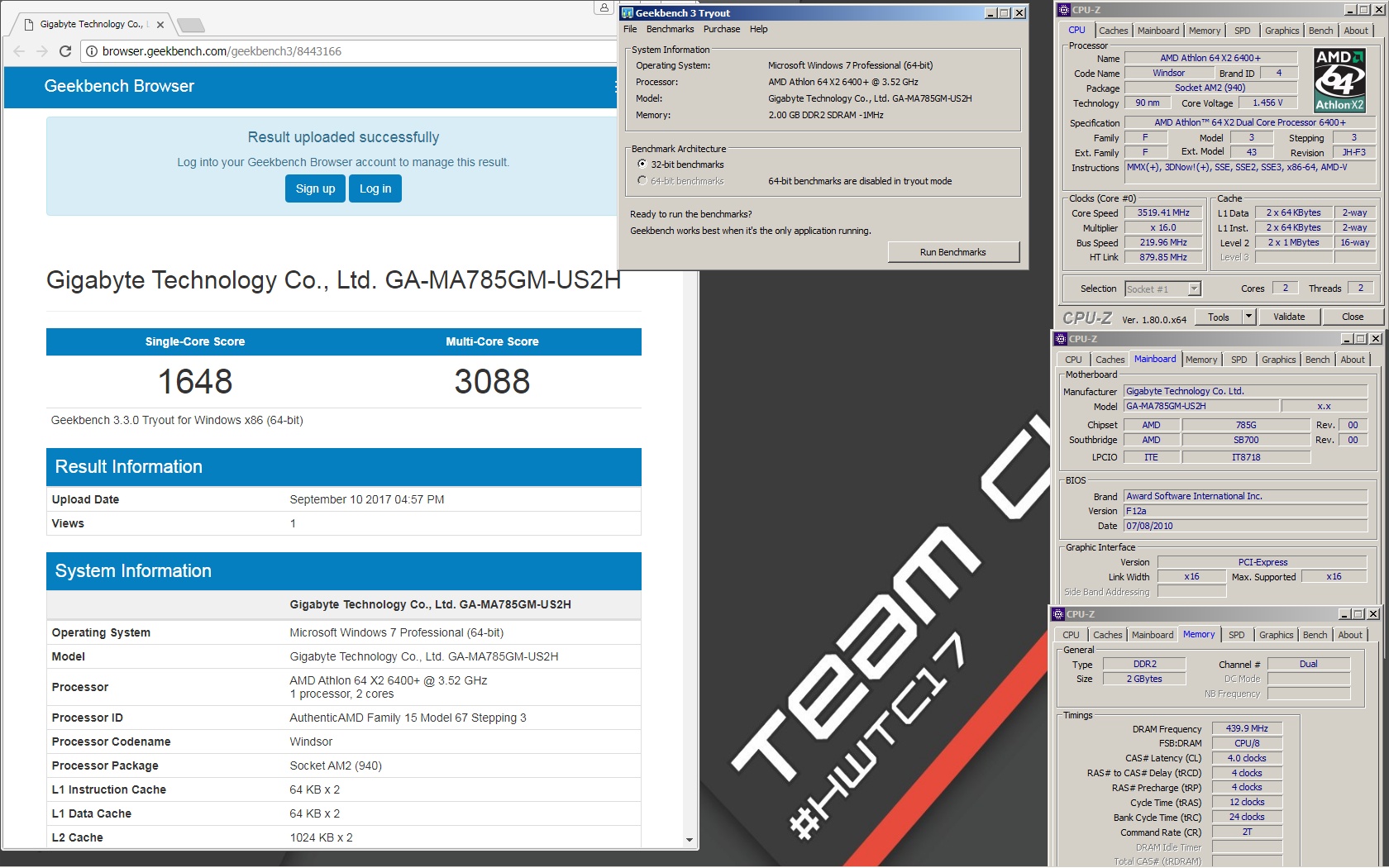
Task: Click the Technology 90 nm field
Action: pyautogui.click(x=1148, y=103)
